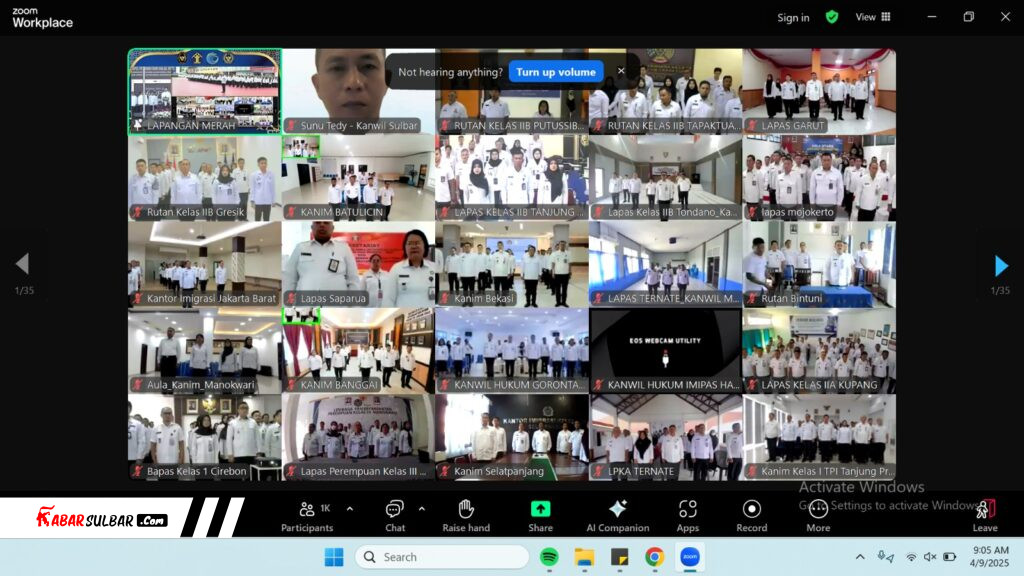This screenshot has height=576, width=1024.
Task: Click Turn up volume button
Action: tap(556, 72)
